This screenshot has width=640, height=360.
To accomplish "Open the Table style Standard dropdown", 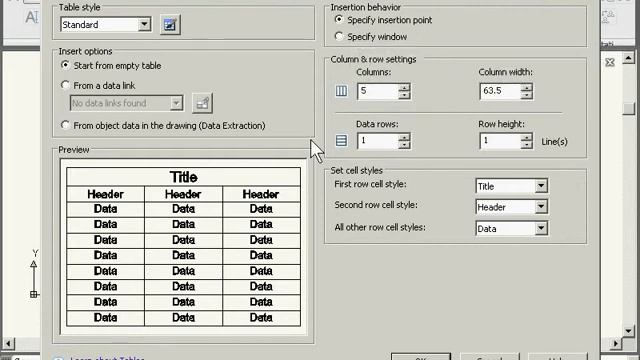I will pos(144,24).
